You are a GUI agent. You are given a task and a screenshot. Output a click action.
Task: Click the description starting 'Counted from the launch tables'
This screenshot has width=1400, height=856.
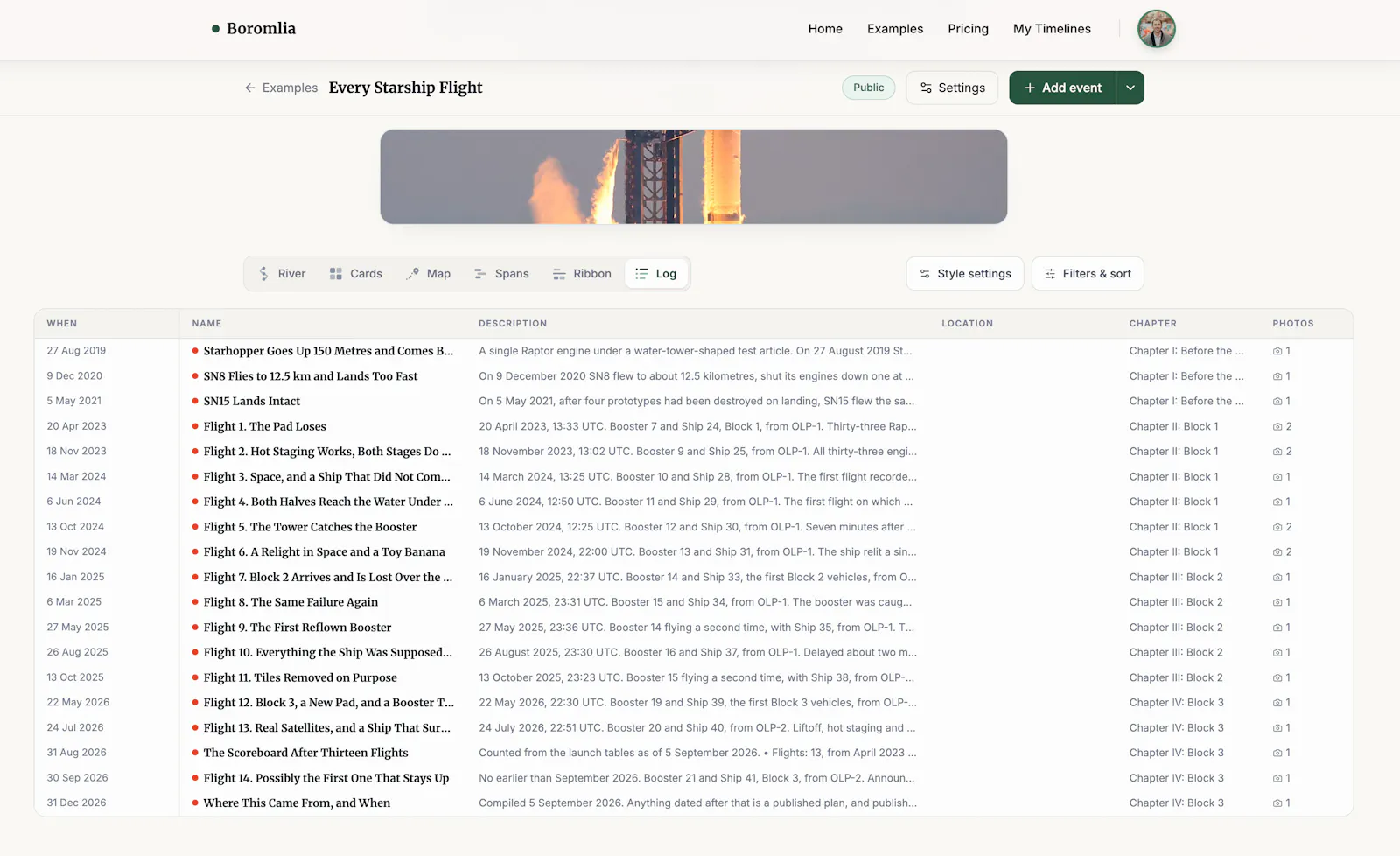tap(697, 753)
